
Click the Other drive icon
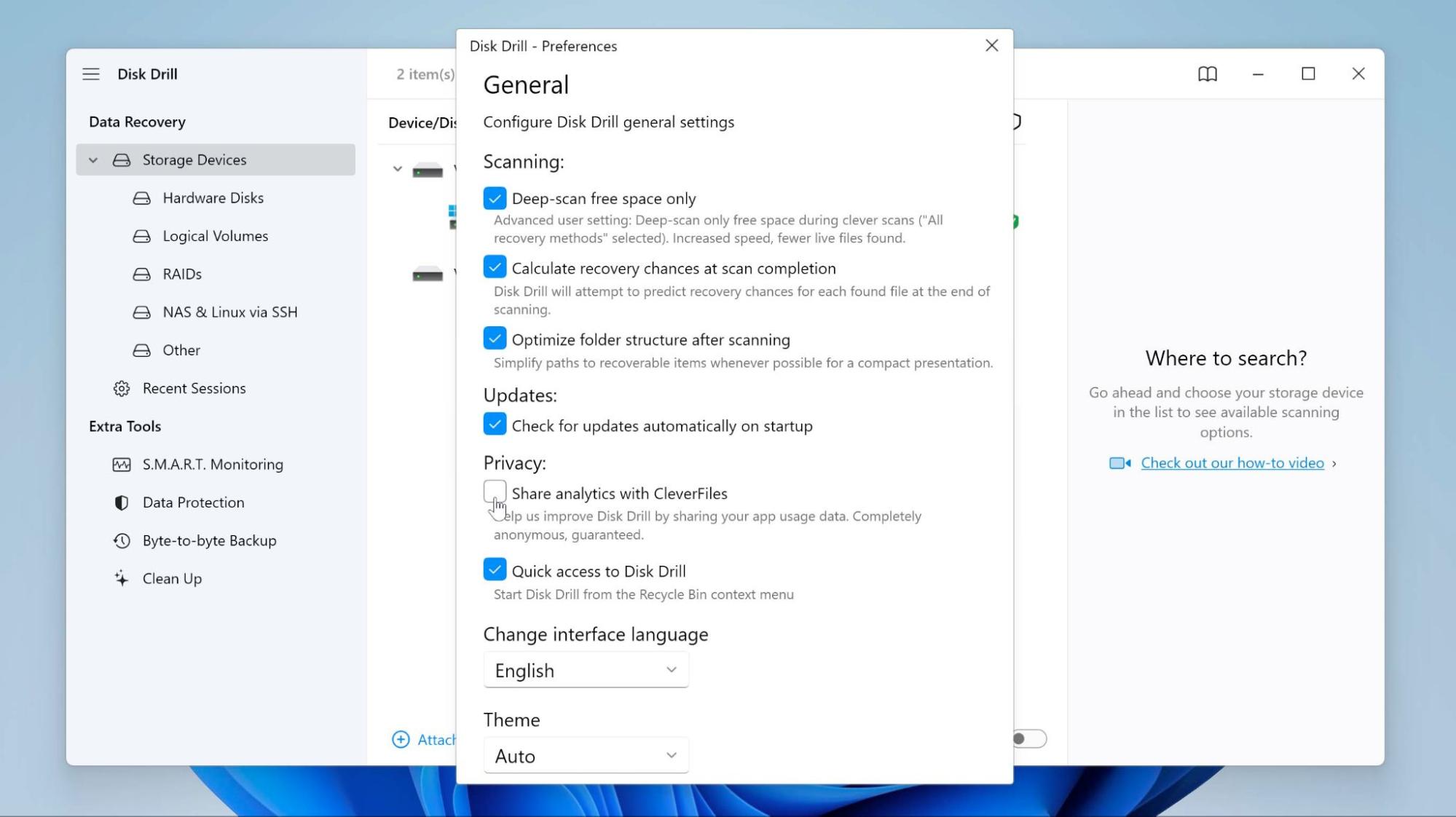[x=142, y=350]
